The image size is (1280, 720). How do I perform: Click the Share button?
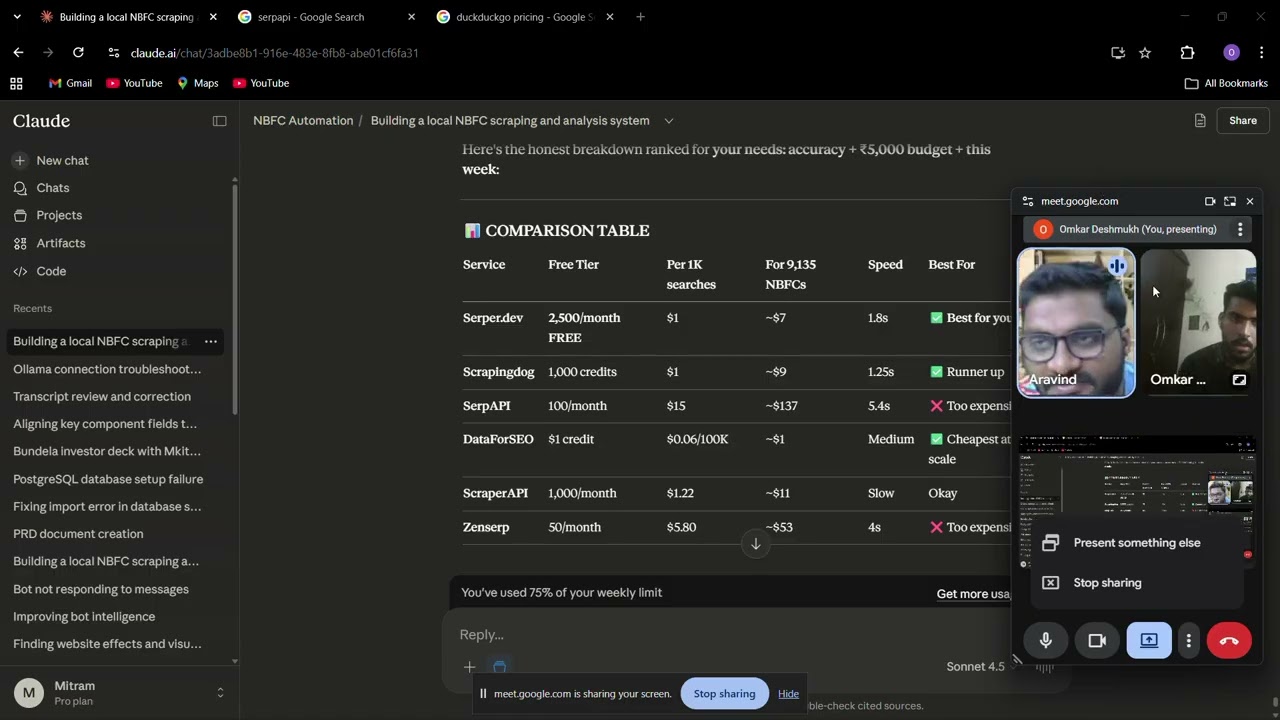(1243, 121)
